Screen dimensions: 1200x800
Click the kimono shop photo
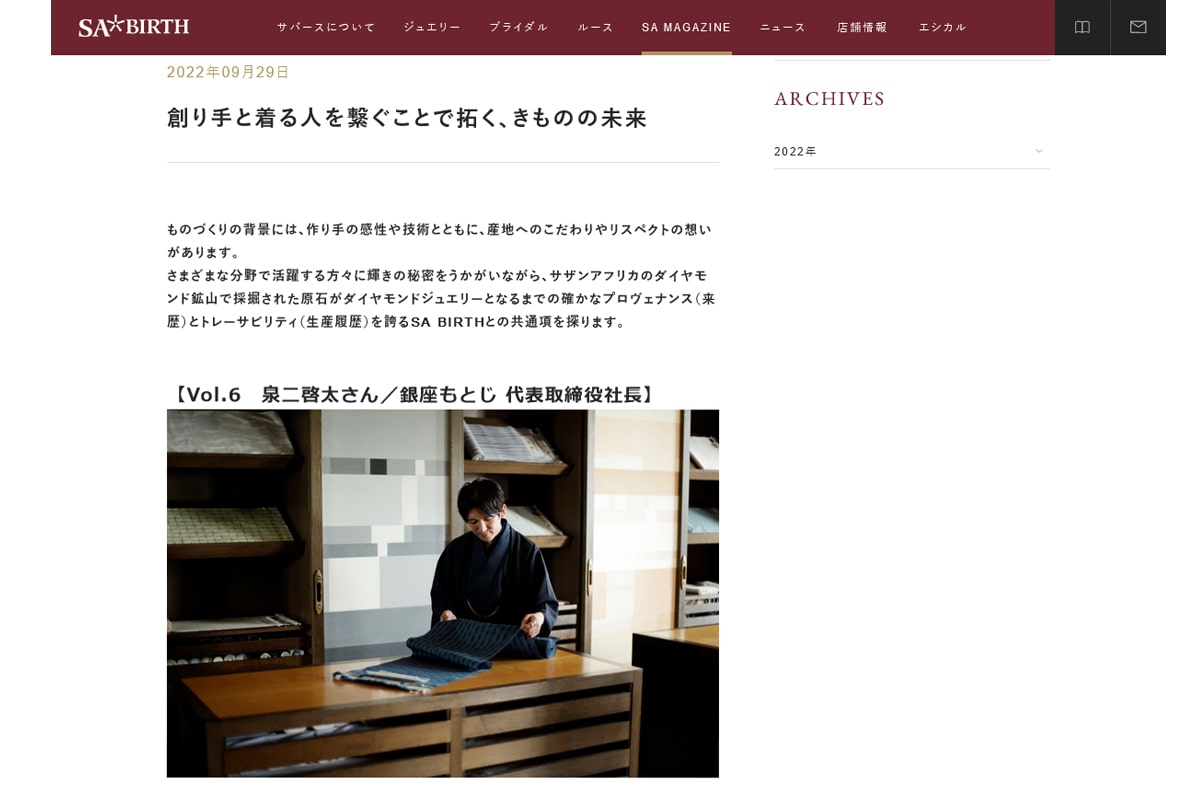click(443, 593)
